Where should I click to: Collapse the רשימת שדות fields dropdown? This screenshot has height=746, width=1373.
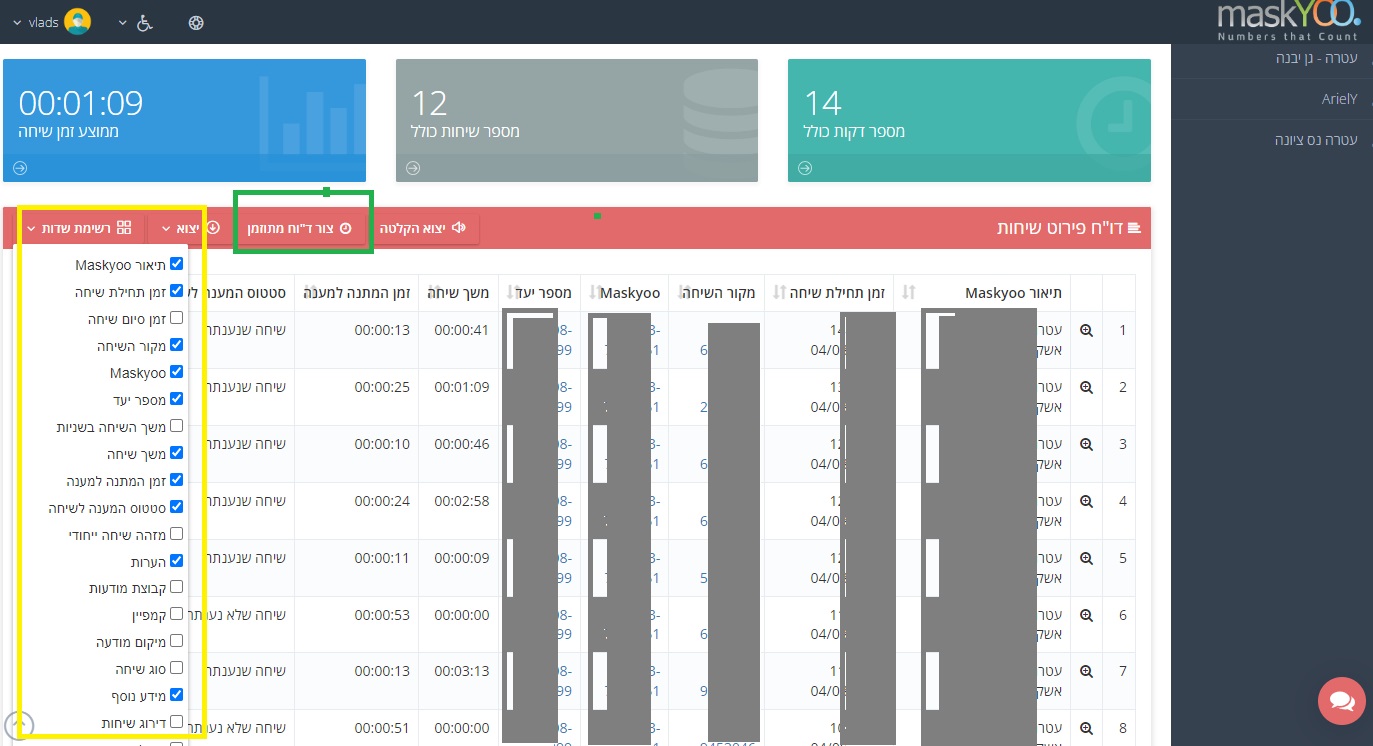pyautogui.click(x=79, y=228)
